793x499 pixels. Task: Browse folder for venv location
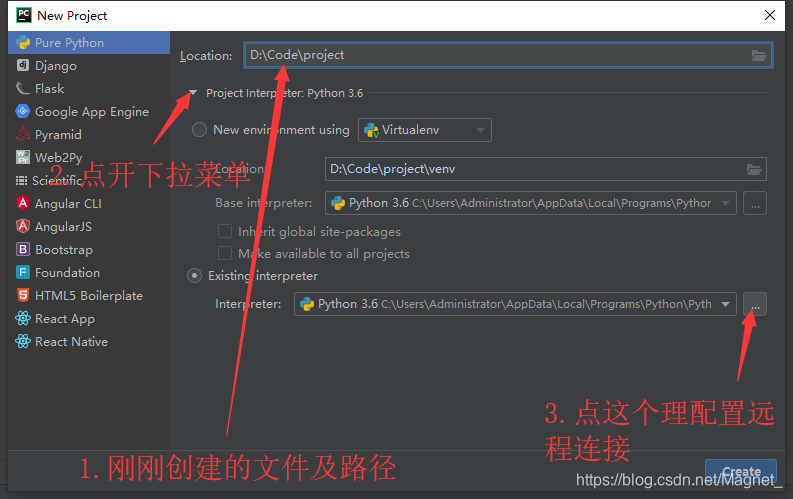pyautogui.click(x=754, y=169)
